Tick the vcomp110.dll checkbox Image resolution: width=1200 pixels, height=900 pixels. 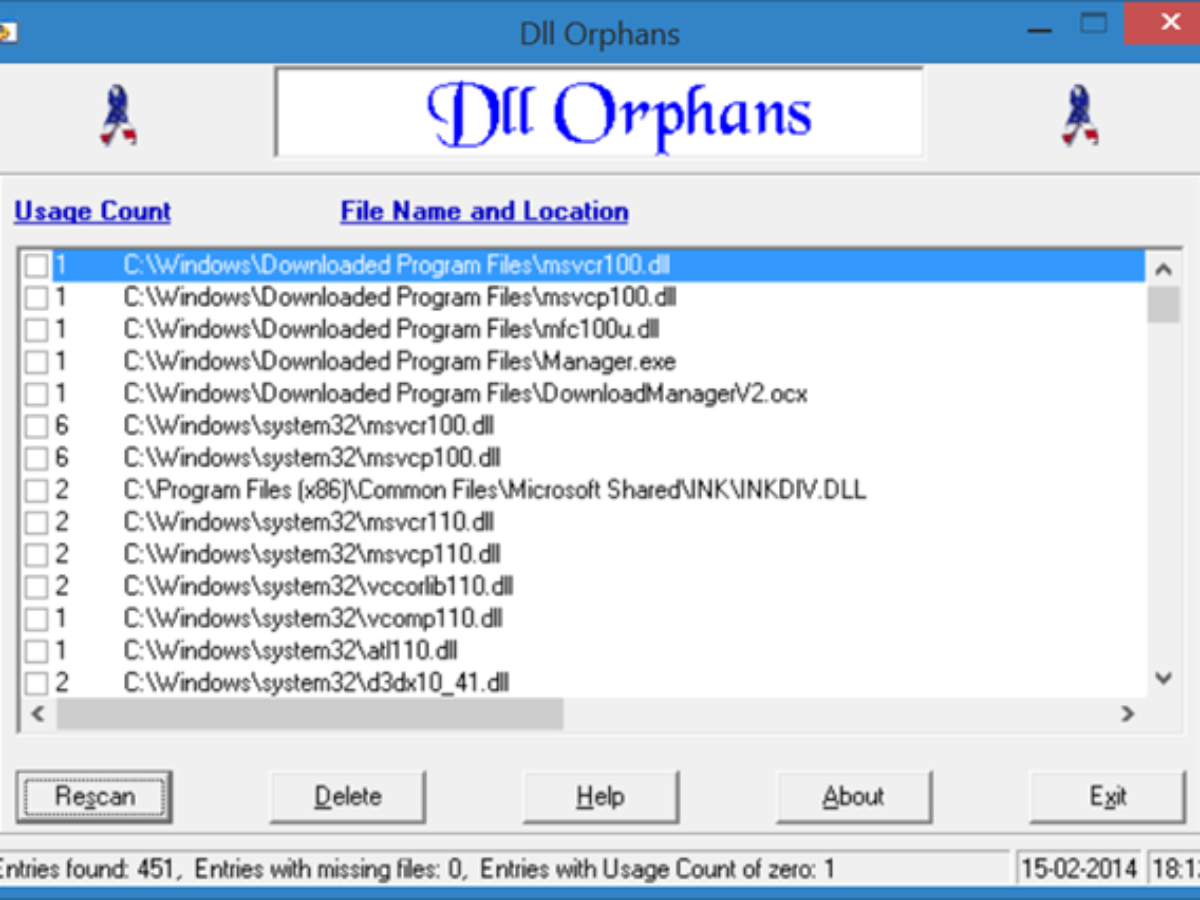coord(36,618)
